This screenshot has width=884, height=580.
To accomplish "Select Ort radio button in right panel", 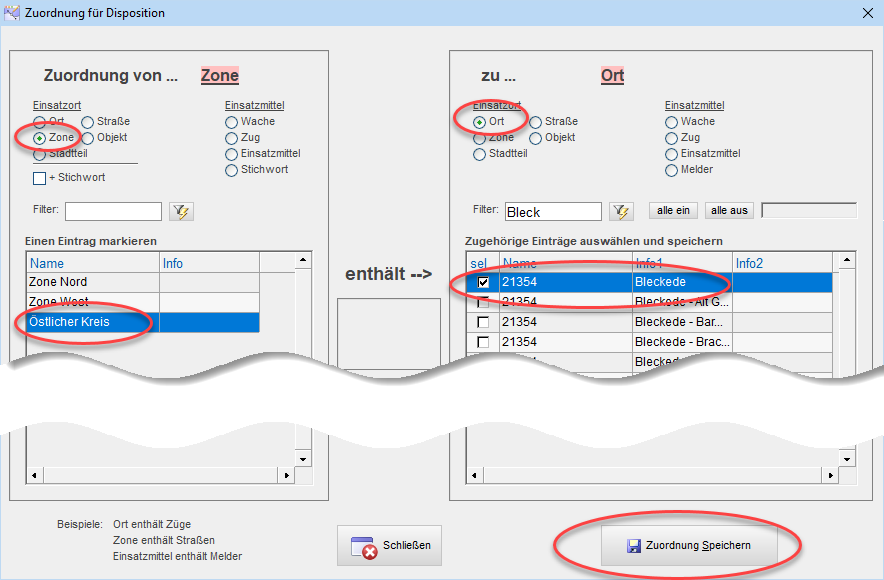I will click(480, 121).
